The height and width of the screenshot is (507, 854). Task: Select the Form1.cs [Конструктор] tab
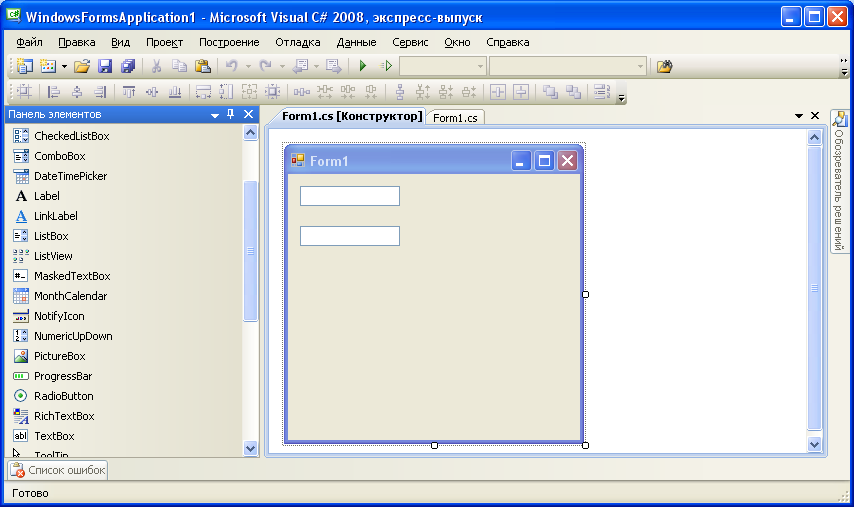[x=352, y=116]
